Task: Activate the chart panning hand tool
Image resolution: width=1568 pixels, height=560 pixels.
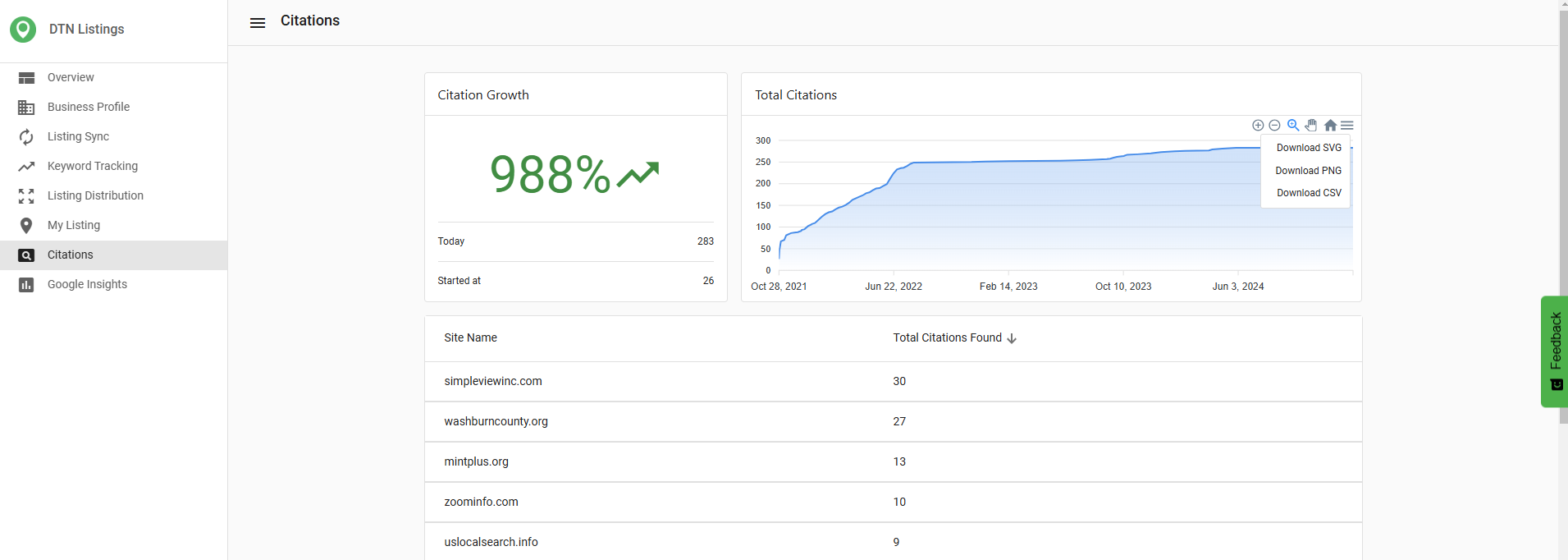Action: 1311,126
